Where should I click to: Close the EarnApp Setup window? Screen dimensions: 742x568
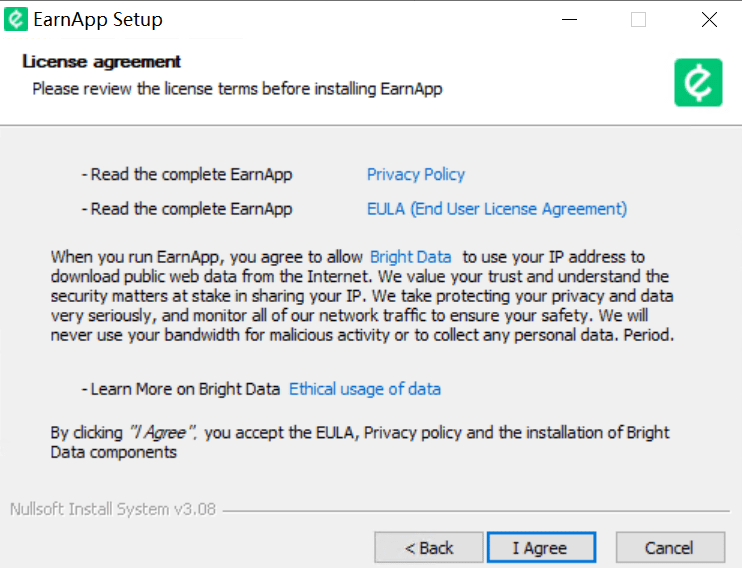(x=709, y=20)
